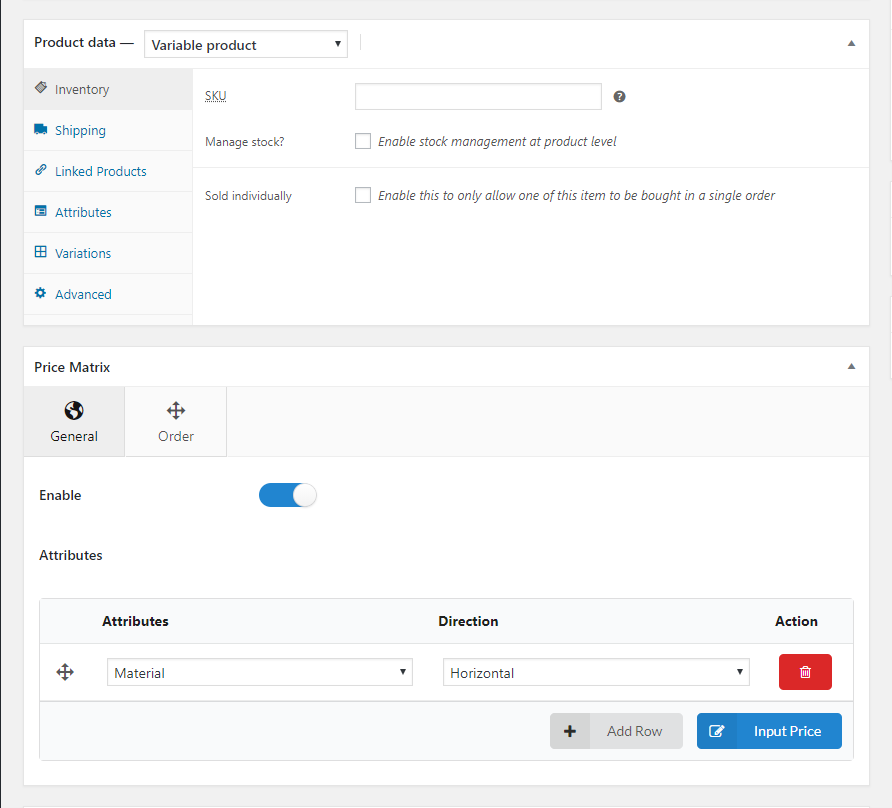Open the Horizontal direction dropdown
892x808 pixels.
click(596, 673)
